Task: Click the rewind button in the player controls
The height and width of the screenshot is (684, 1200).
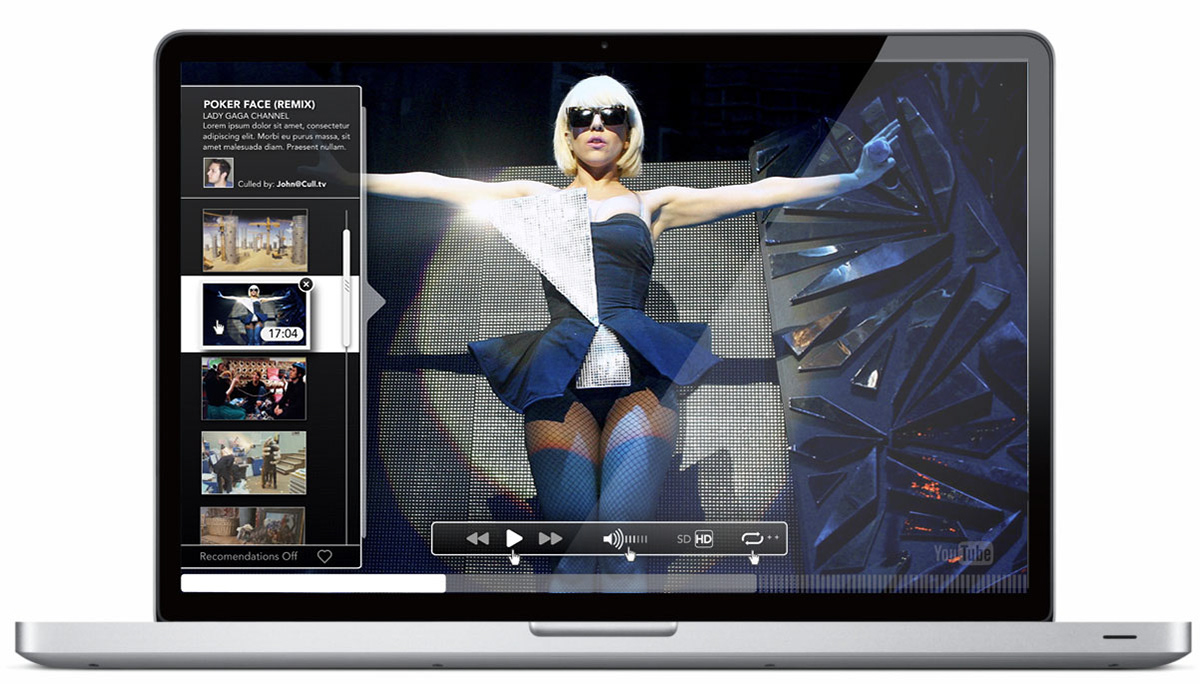Action: 478,538
